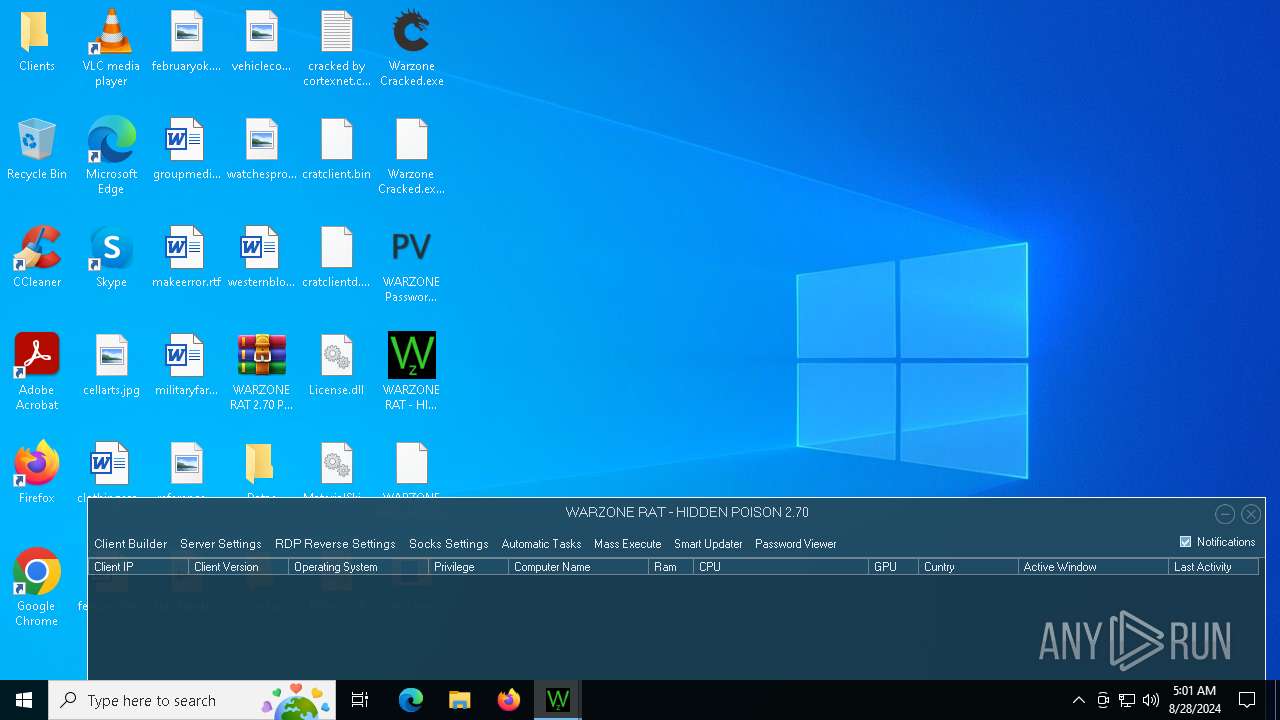Screen dimensions: 1280x720
Task: Open the Windows Start menu
Action: tap(24, 700)
